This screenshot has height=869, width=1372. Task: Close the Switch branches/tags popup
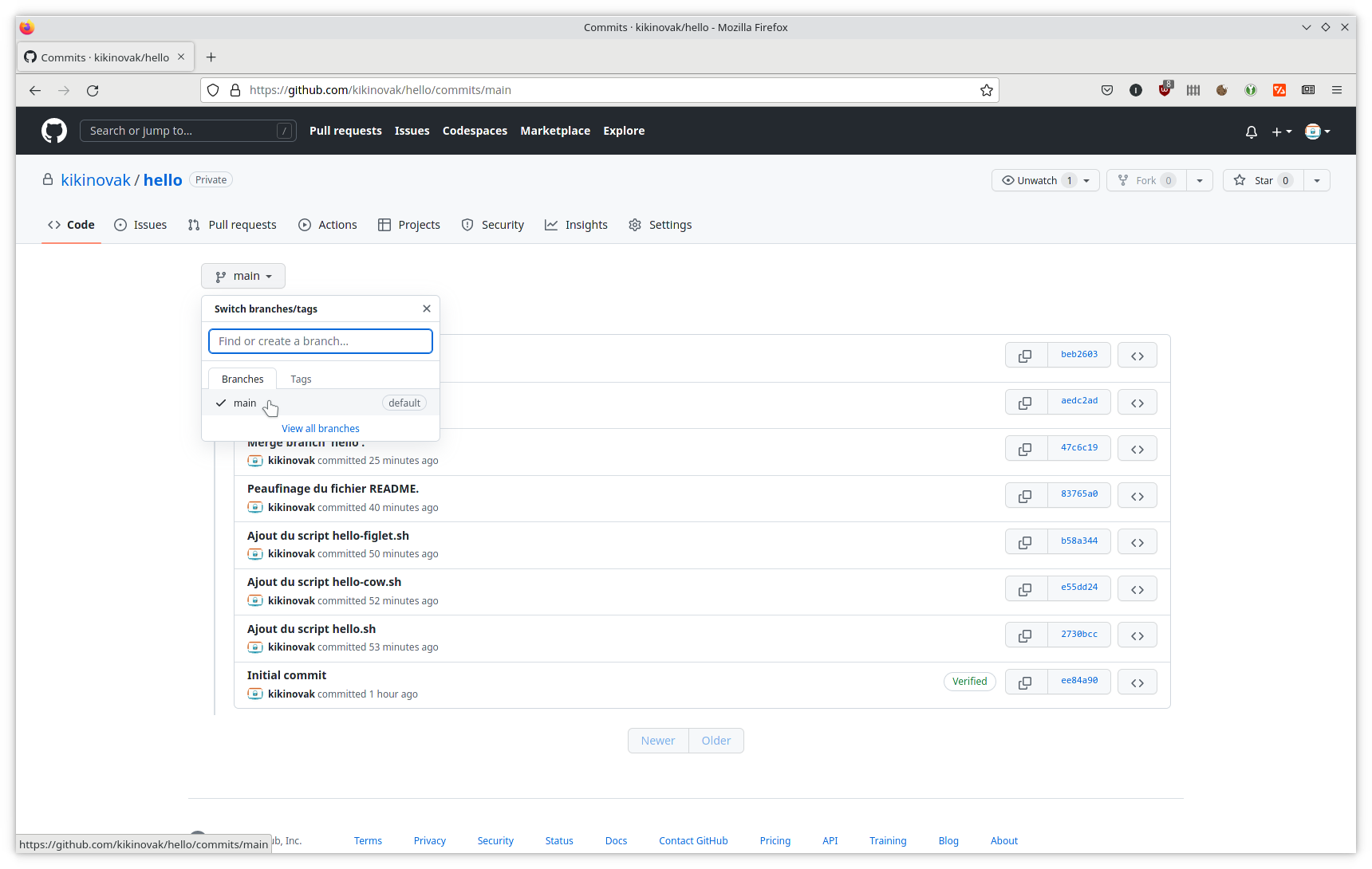coord(427,309)
